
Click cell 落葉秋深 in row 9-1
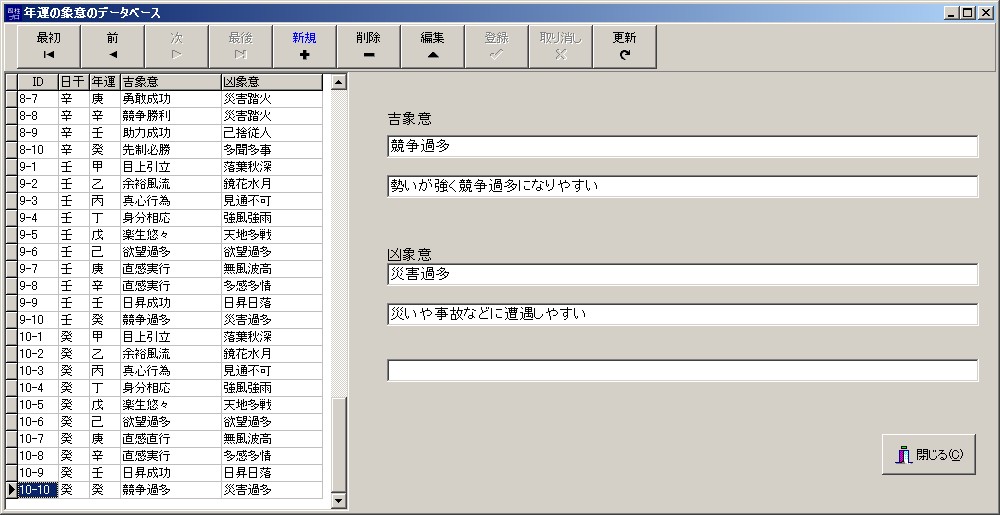coord(272,167)
